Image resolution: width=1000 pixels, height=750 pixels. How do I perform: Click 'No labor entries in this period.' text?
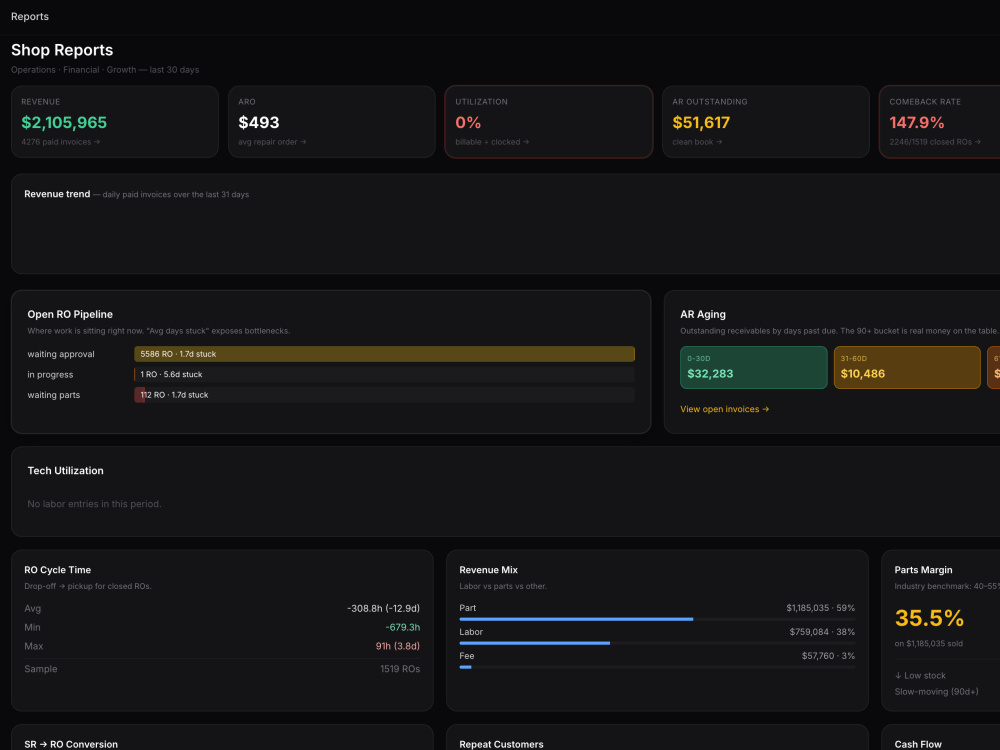click(x=94, y=504)
